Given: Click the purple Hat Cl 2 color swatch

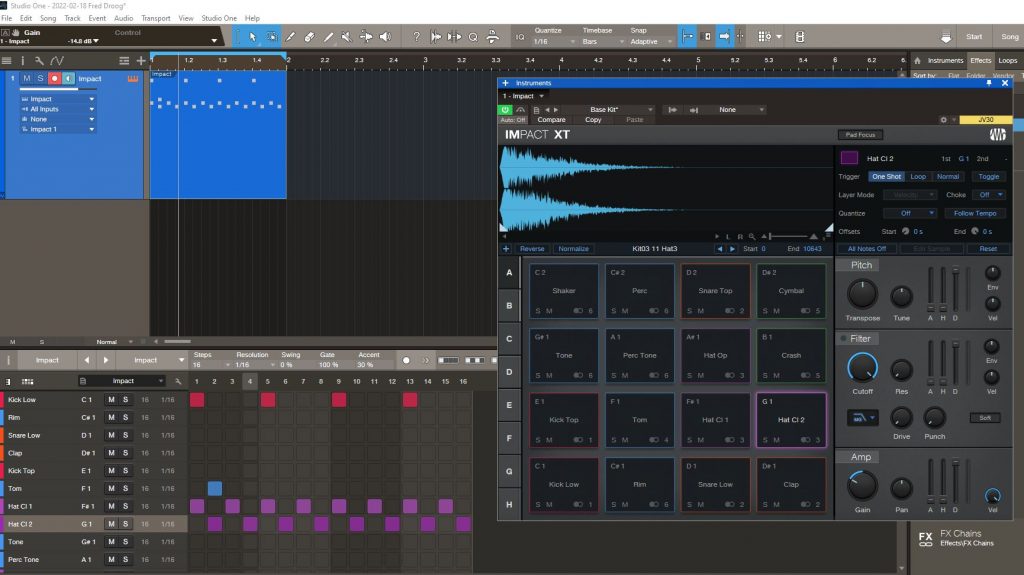Looking at the screenshot, I should click(849, 158).
